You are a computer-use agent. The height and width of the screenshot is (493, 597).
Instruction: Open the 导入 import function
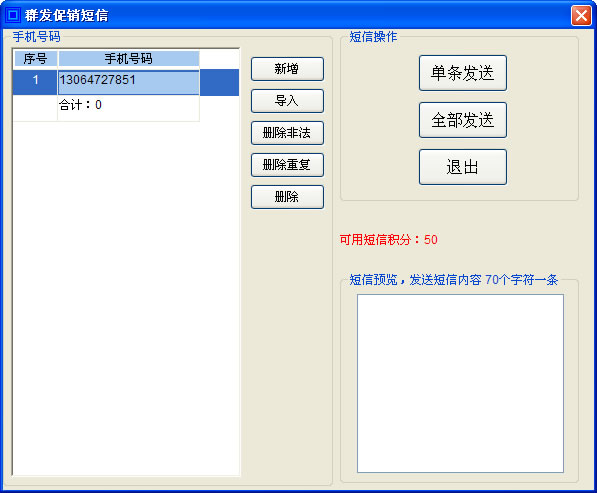(x=287, y=101)
